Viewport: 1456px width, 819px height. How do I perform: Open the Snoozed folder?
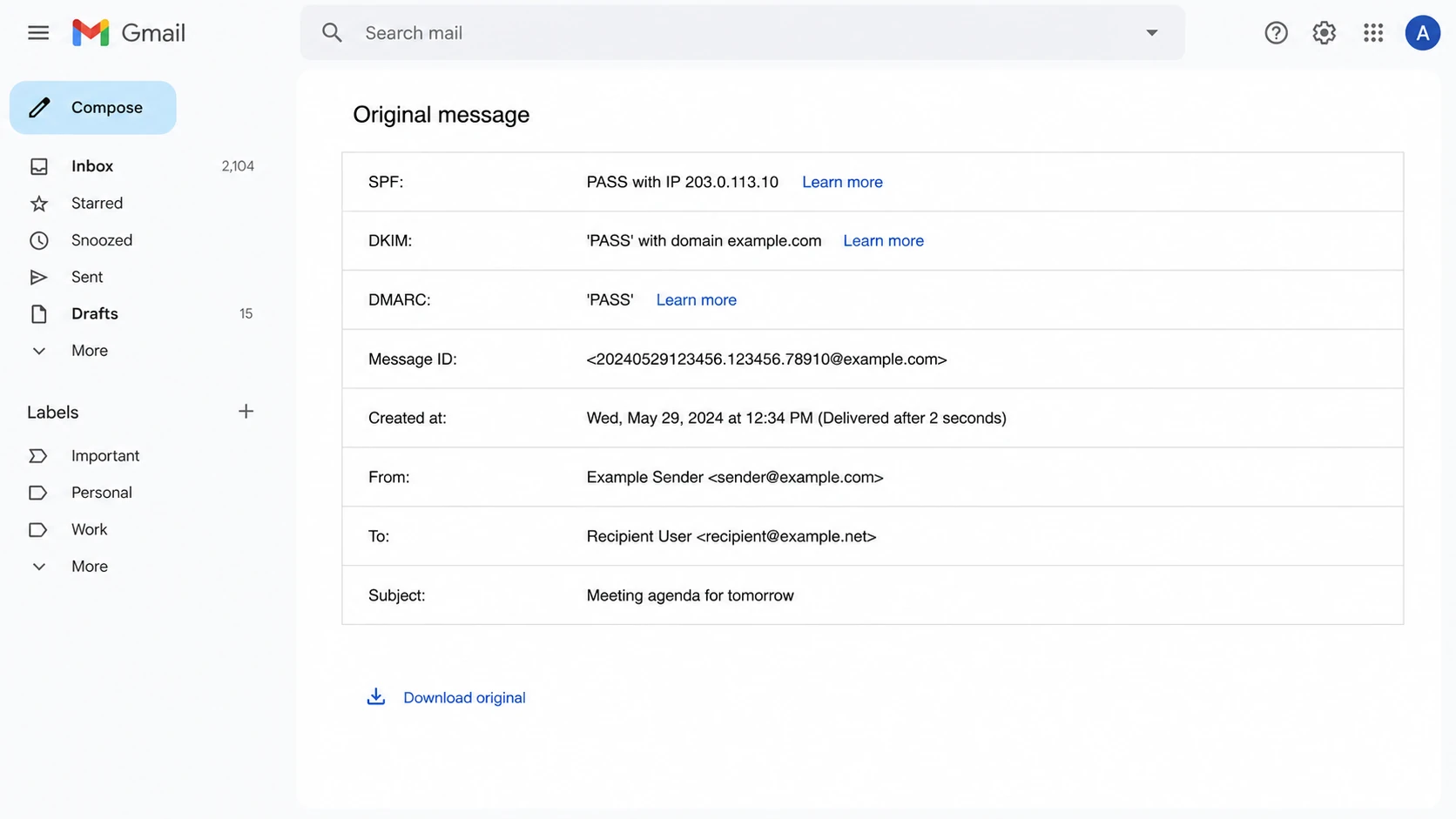102,240
